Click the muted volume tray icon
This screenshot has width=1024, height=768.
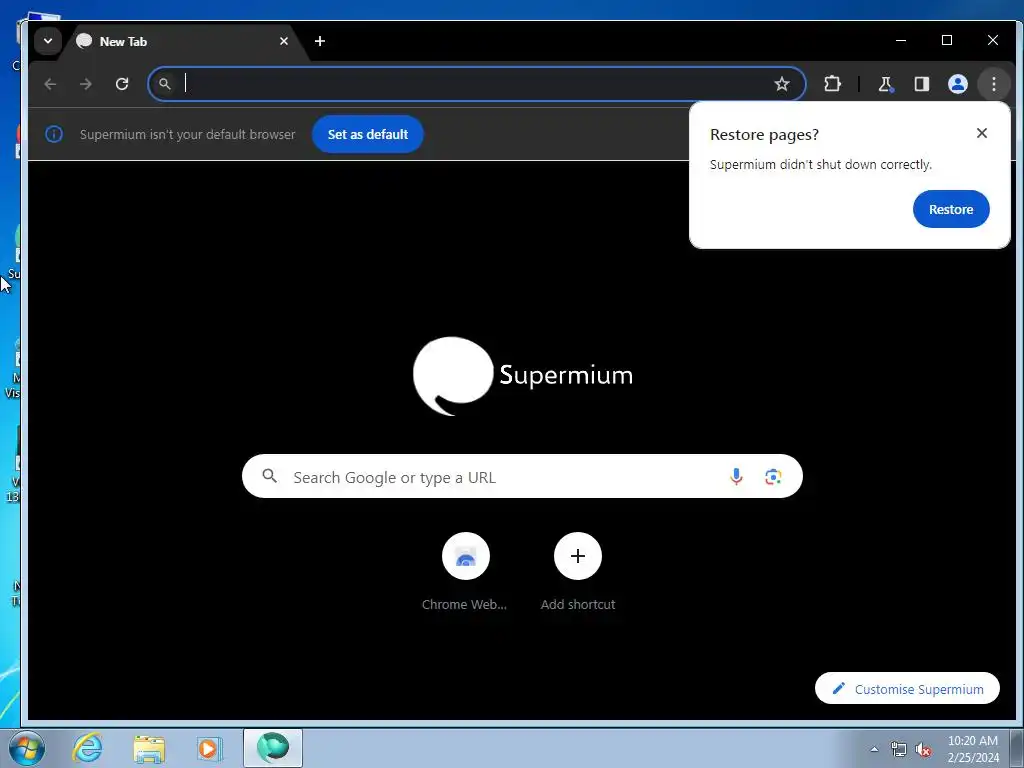point(923,749)
